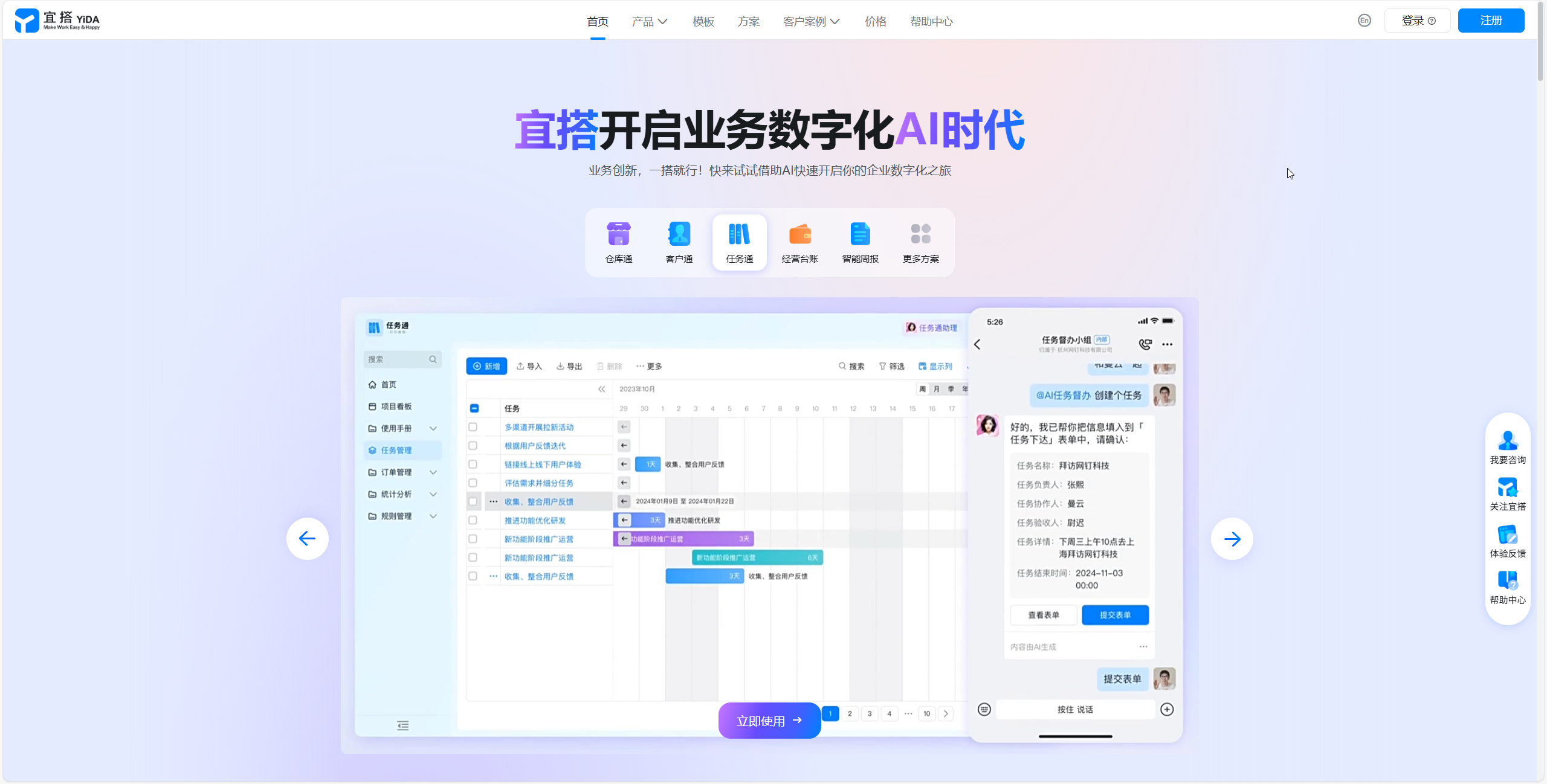The image size is (1547, 784).
Task: Open 帮助中心 in top navigation
Action: tap(931, 21)
